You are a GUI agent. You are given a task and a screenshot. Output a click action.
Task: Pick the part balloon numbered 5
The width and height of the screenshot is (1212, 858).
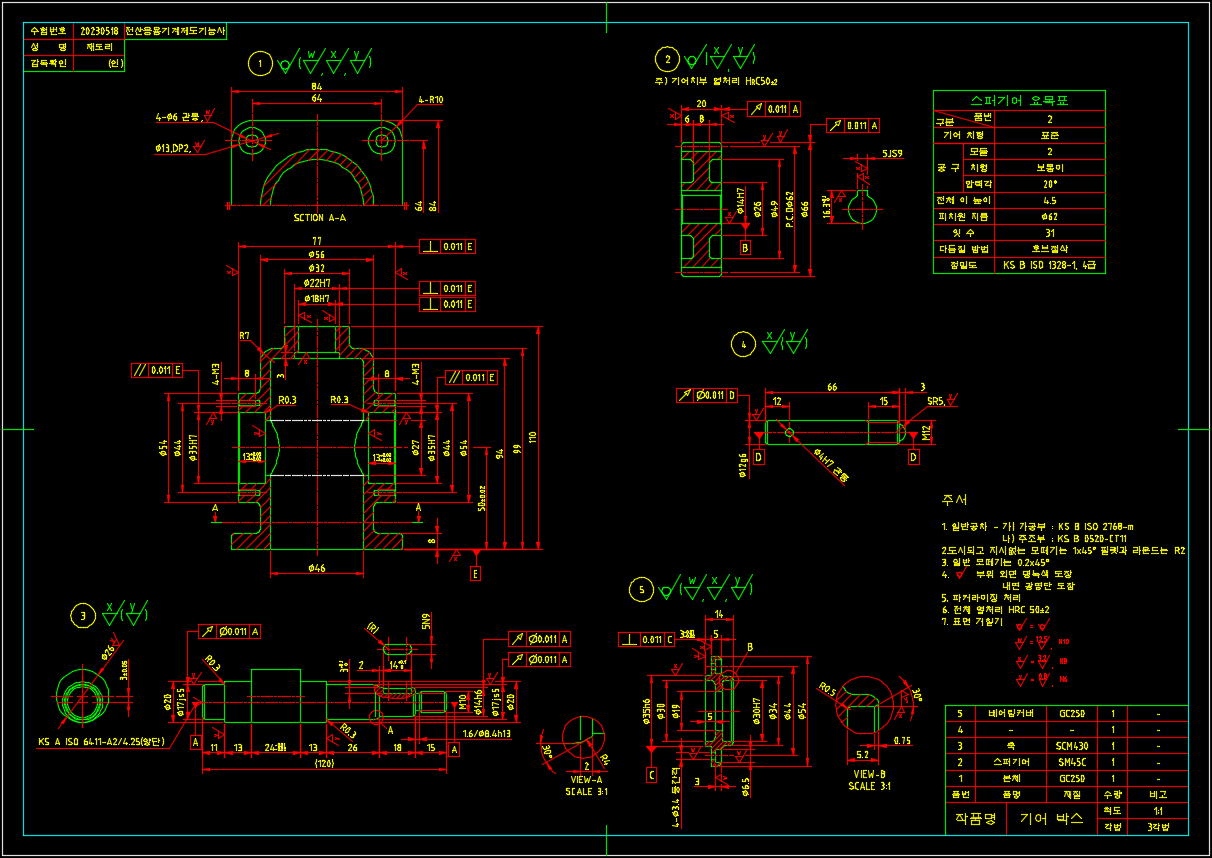[640, 590]
